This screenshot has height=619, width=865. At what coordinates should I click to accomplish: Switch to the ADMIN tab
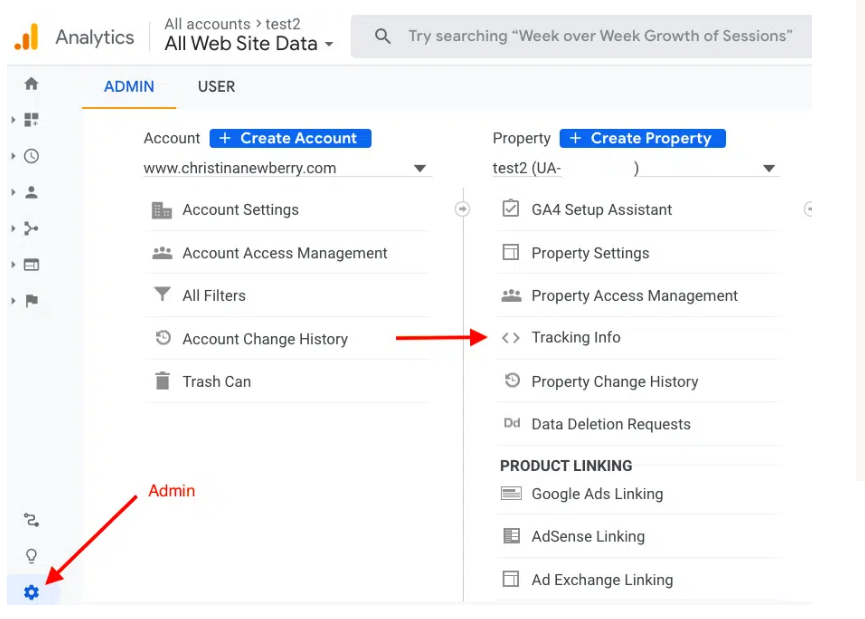(129, 87)
